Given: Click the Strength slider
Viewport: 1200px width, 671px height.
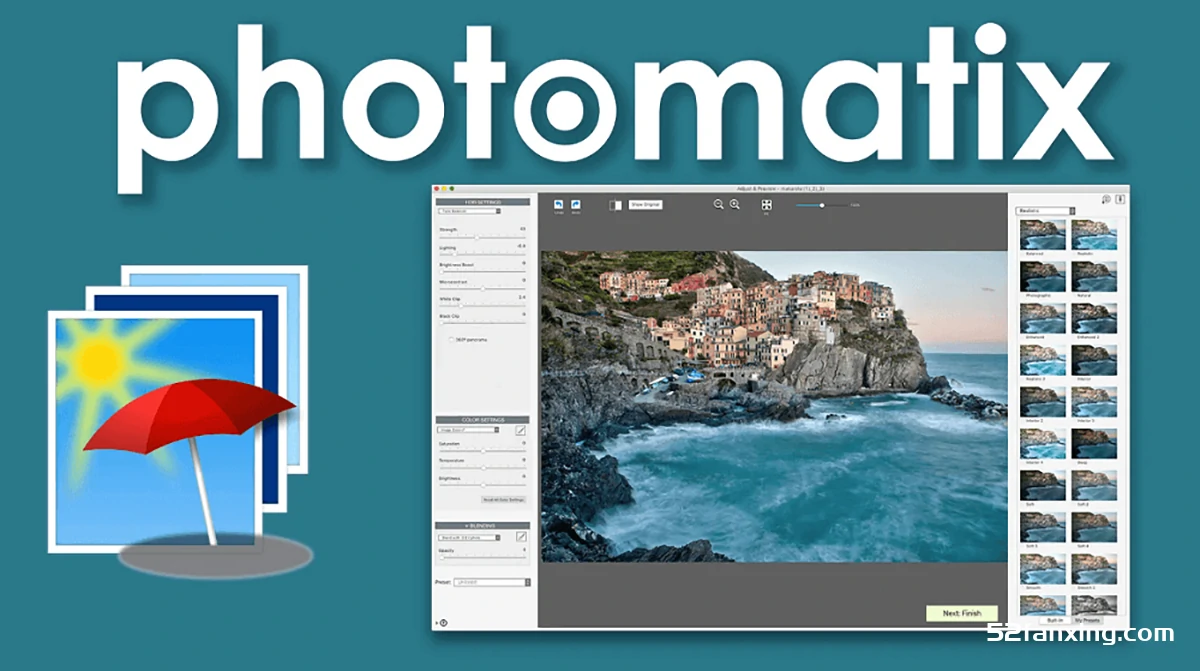Looking at the screenshot, I should (x=482, y=237).
